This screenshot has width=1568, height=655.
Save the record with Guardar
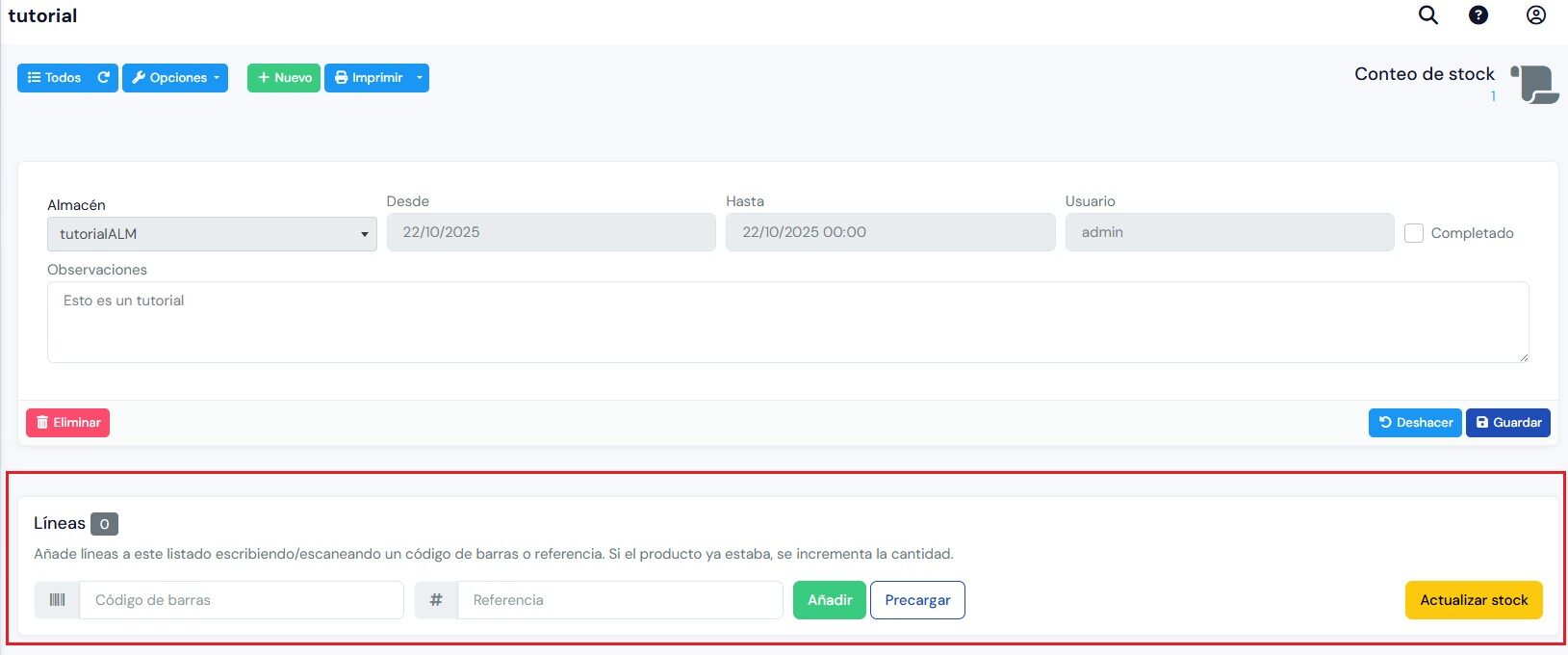tap(1507, 423)
